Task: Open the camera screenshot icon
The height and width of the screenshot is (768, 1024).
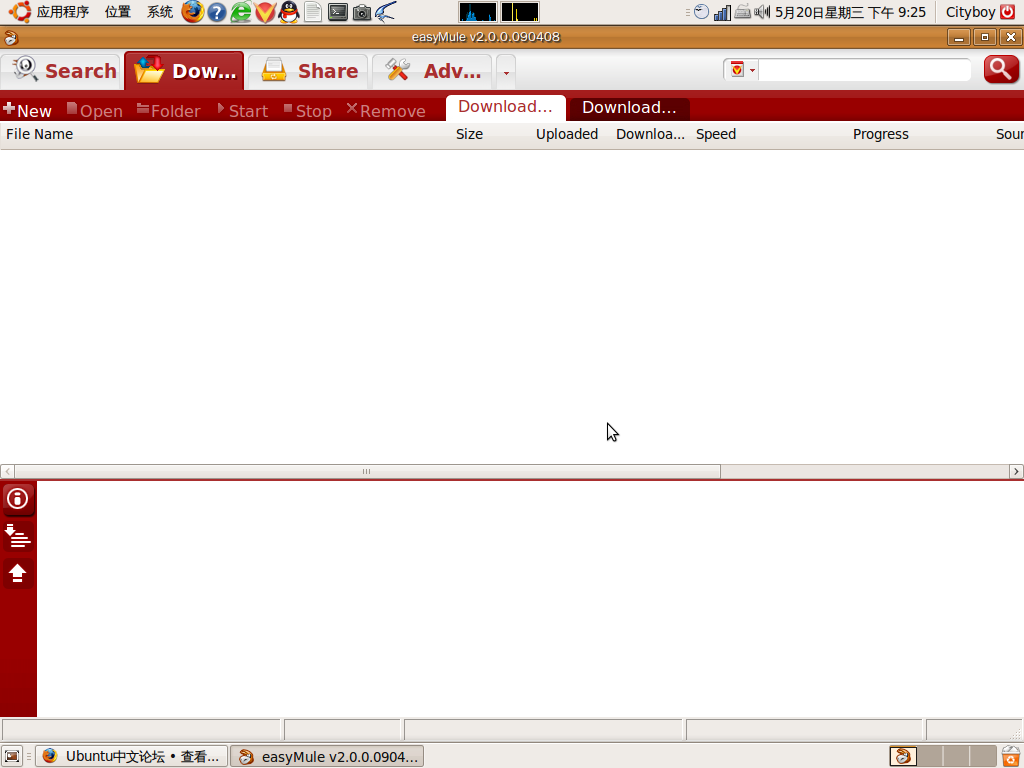Action: (x=362, y=12)
